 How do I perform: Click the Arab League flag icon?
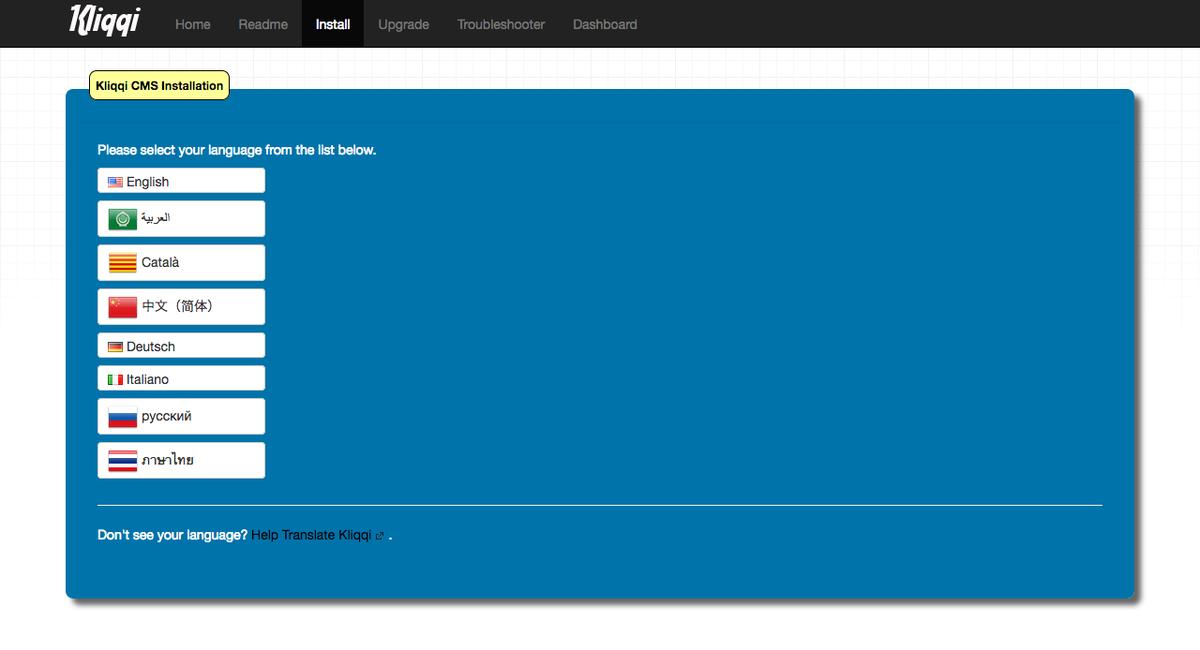coord(122,219)
